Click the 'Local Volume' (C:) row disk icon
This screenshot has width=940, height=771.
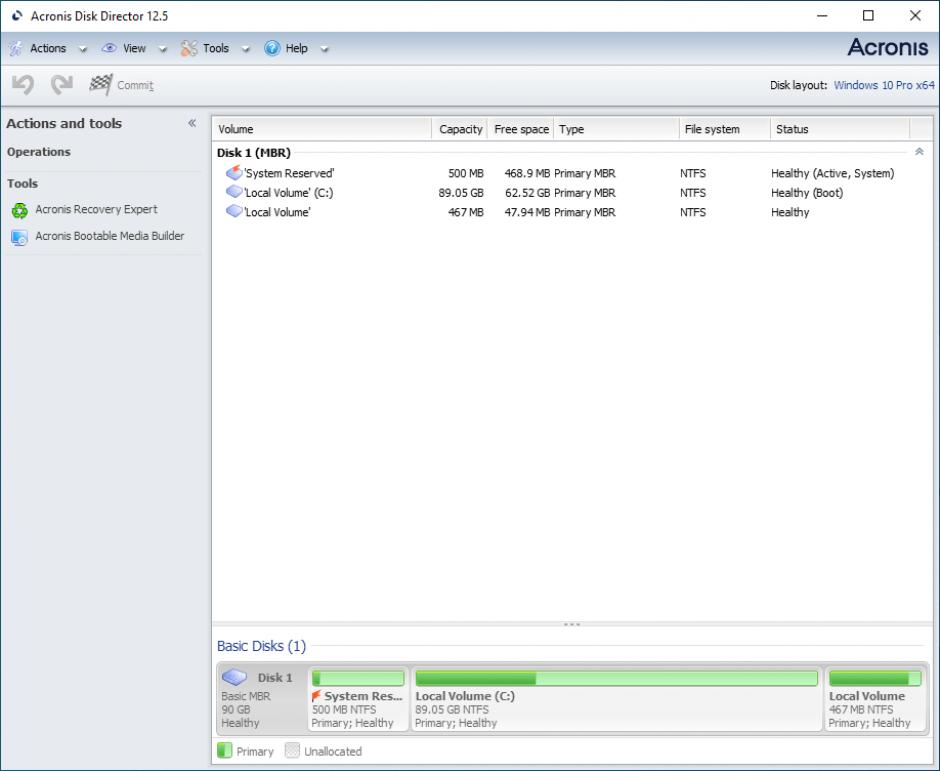click(234, 192)
